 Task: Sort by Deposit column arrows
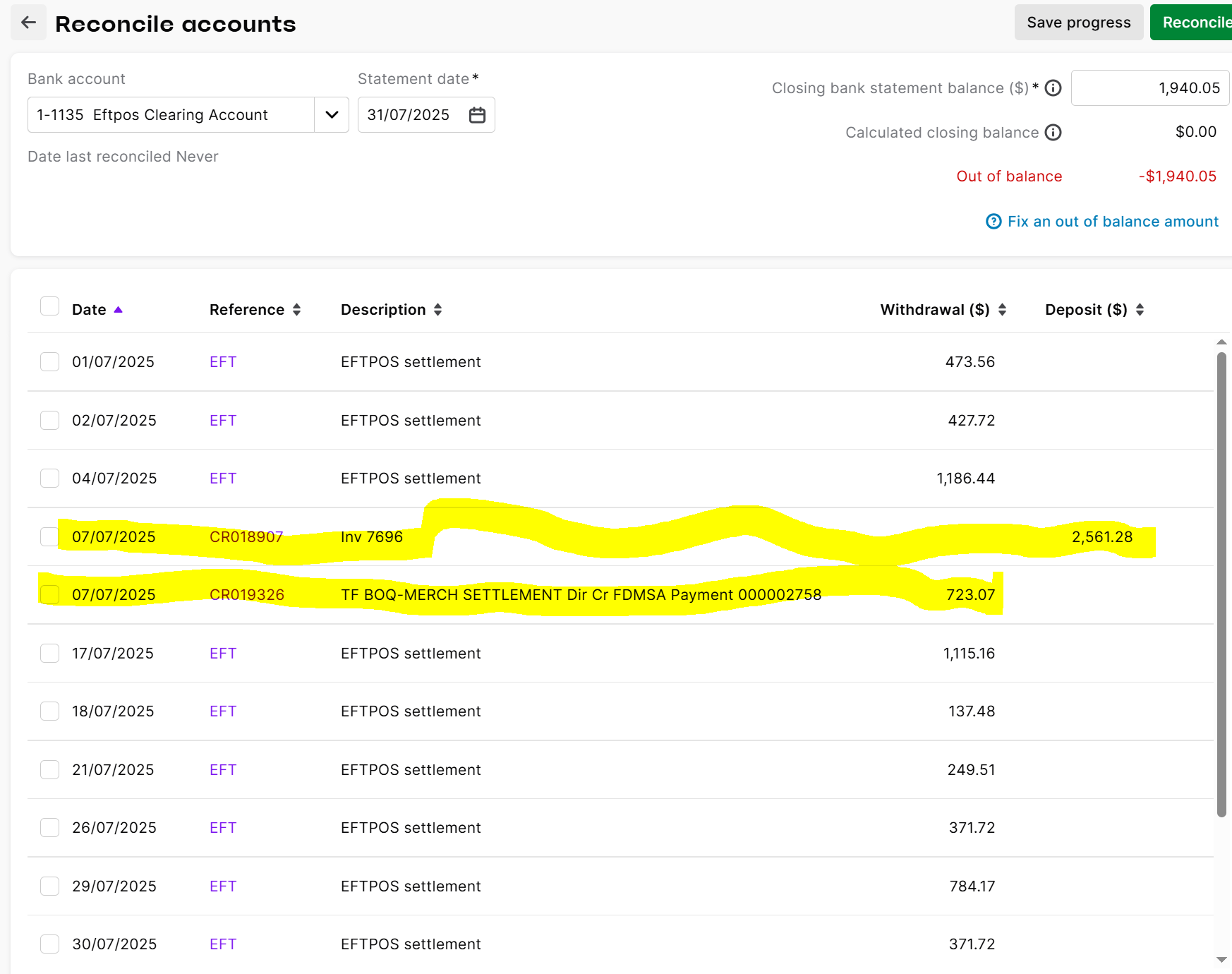pos(1140,310)
